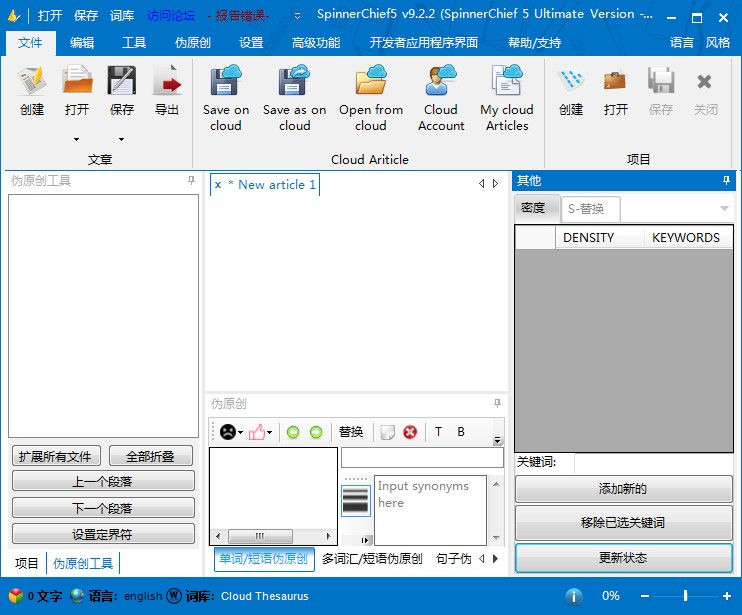Viewport: 742px width, 615px height.
Task: Open 伪原创 toolbar overflow options arrow
Action: tap(497, 440)
